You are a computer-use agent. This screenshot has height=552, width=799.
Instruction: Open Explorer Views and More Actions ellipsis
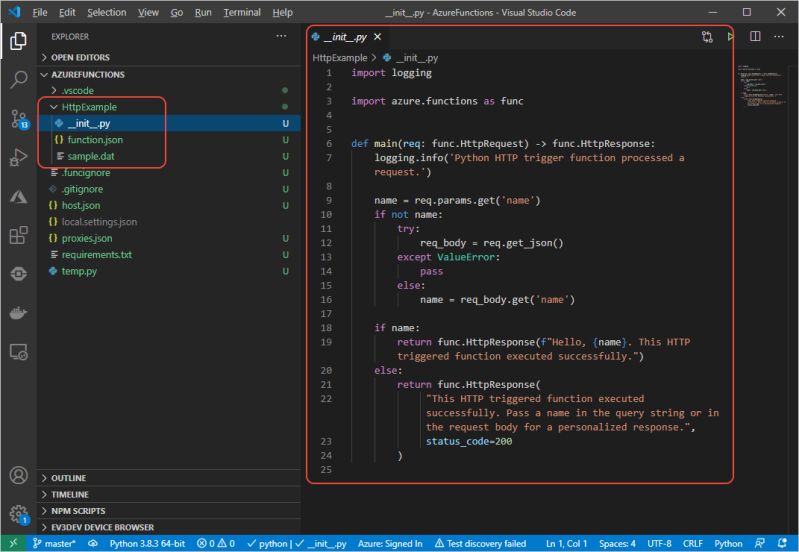[281, 36]
